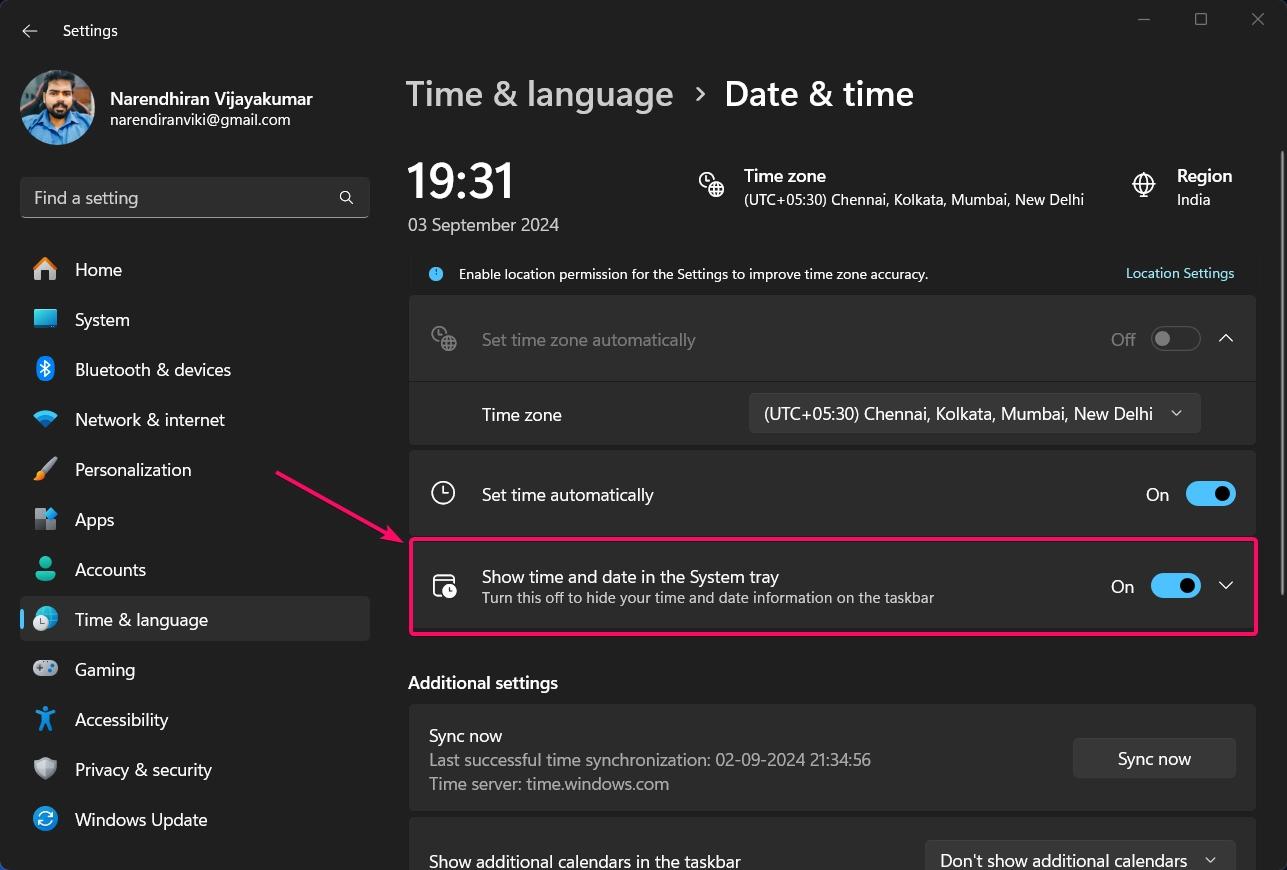Collapse the Set time zone automatically section
This screenshot has height=870, width=1287.
[1226, 339]
